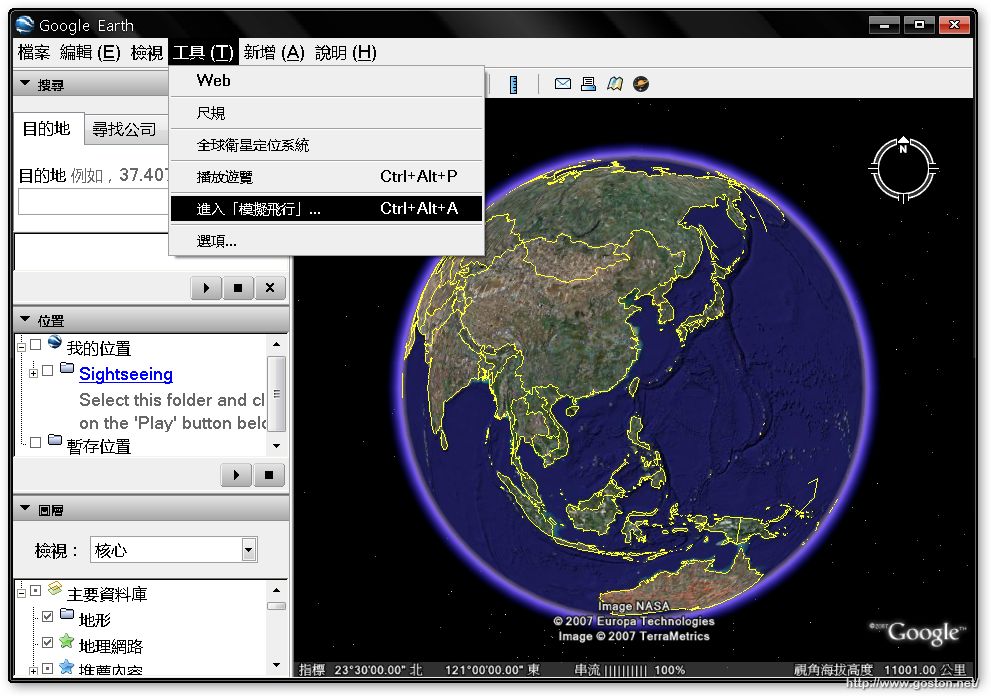
Task: Open the 新增 (A) menu
Action: 274,52
